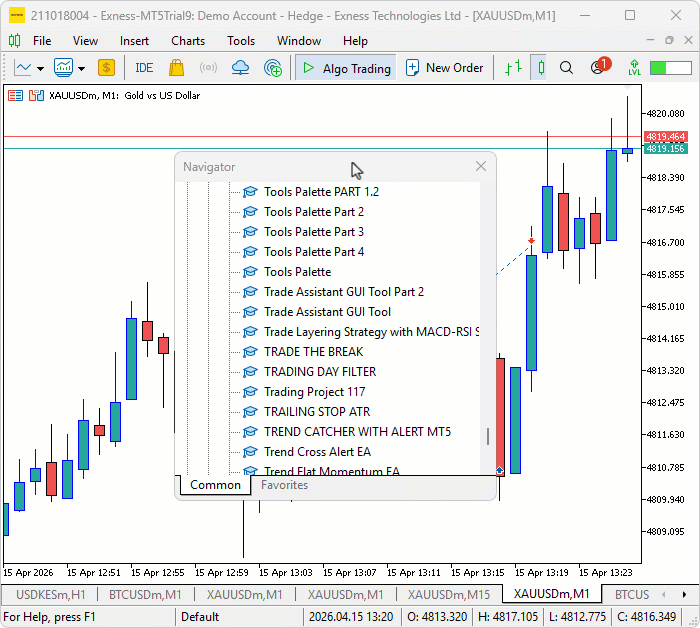Open the Charts menu
This screenshot has height=628, width=700.
(x=188, y=41)
